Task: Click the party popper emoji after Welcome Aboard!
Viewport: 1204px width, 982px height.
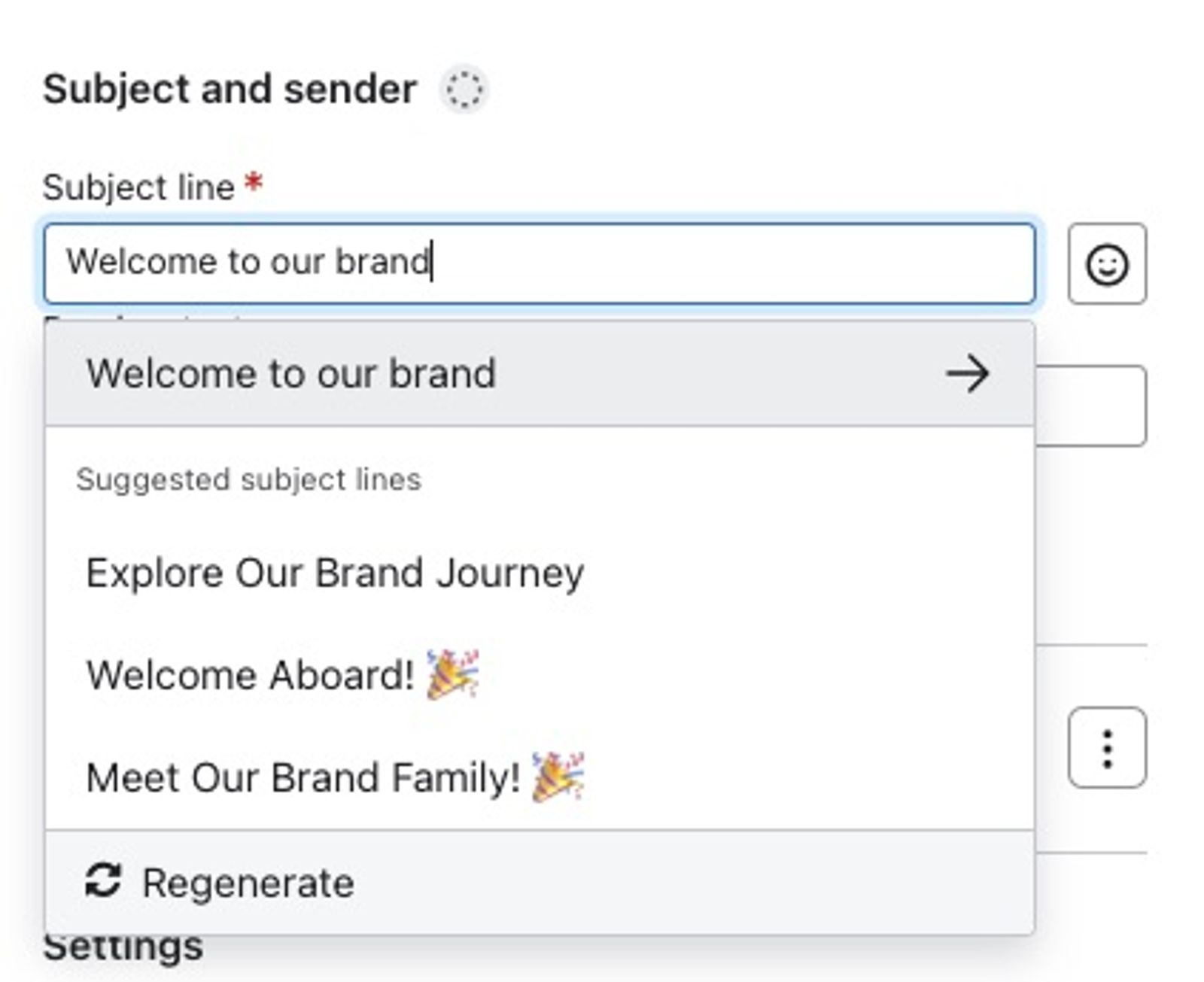Action: tap(452, 674)
